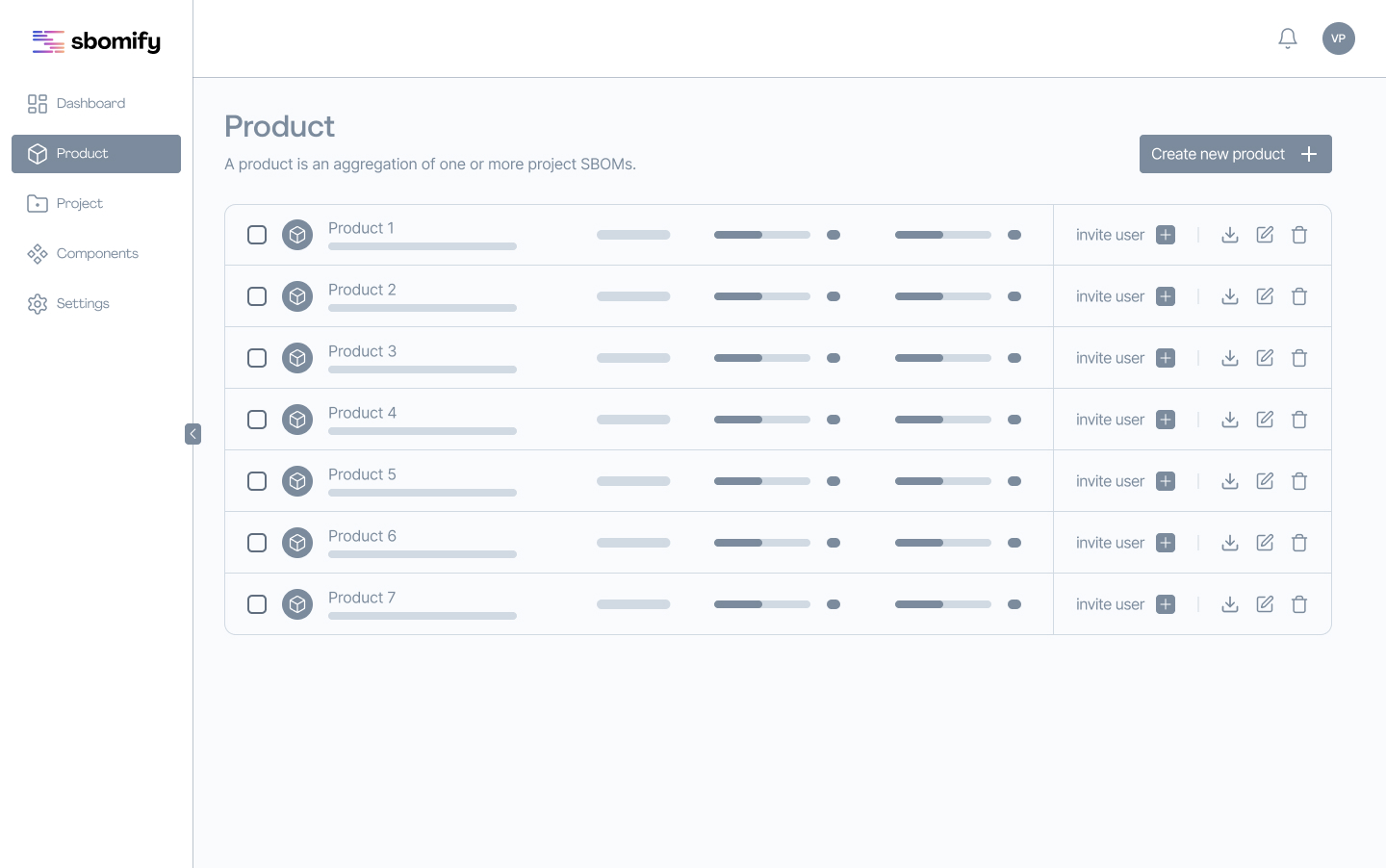
Task: Download Product 6 using the download icon
Action: (1230, 543)
